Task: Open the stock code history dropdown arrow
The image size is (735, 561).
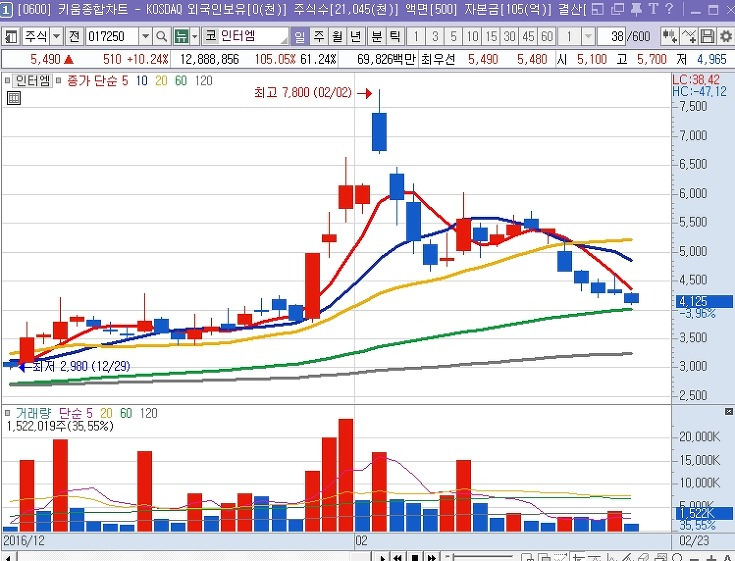Action: pos(145,36)
